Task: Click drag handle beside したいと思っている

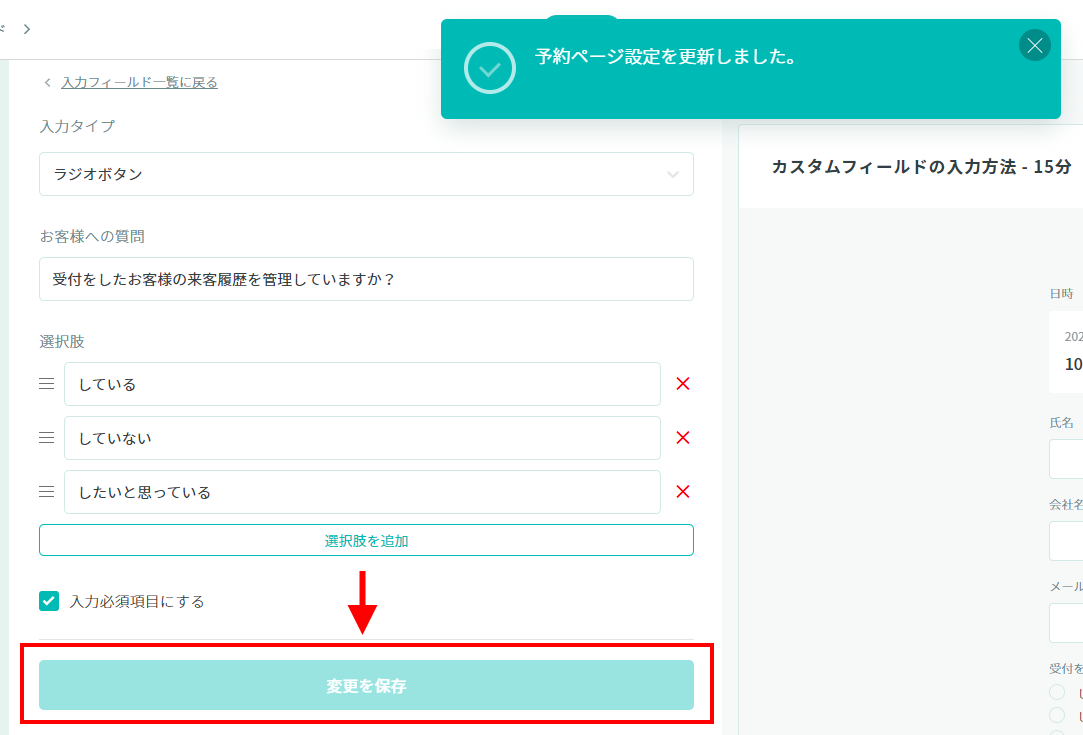Action: [x=46, y=492]
